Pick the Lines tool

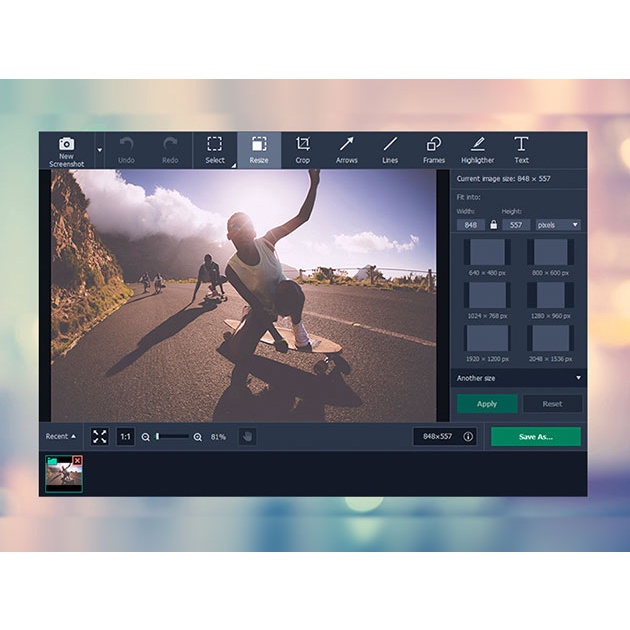(390, 149)
